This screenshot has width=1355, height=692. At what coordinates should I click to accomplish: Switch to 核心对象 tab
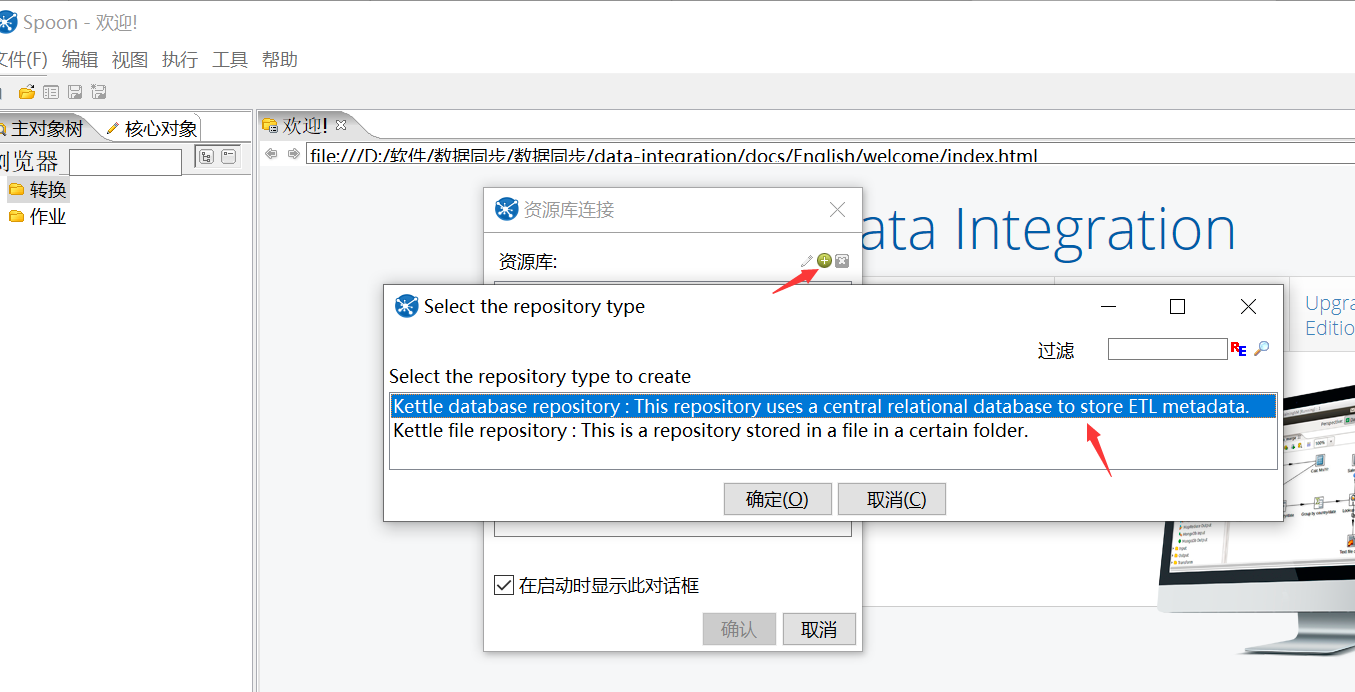(x=152, y=128)
